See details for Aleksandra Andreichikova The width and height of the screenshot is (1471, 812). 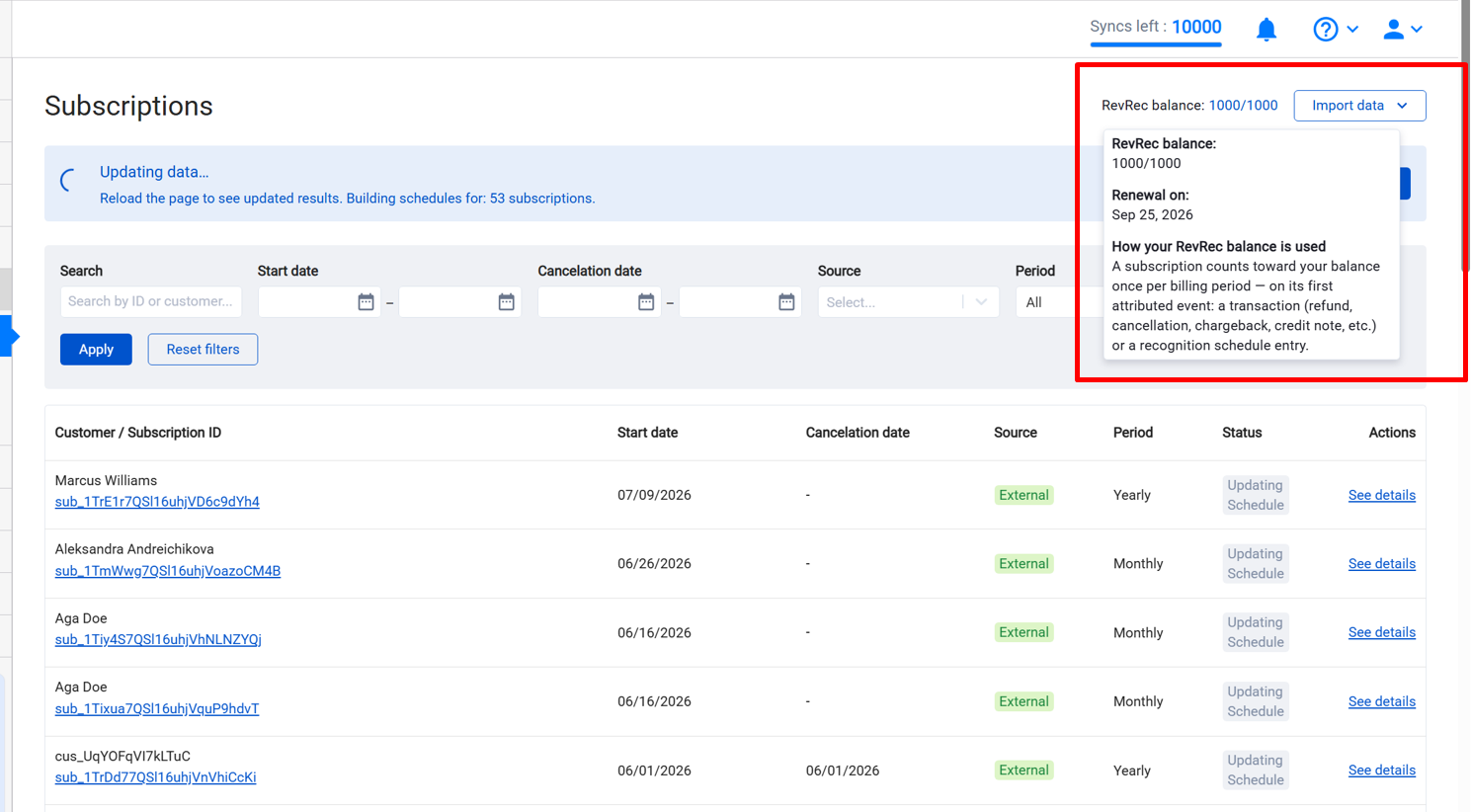pos(1381,564)
